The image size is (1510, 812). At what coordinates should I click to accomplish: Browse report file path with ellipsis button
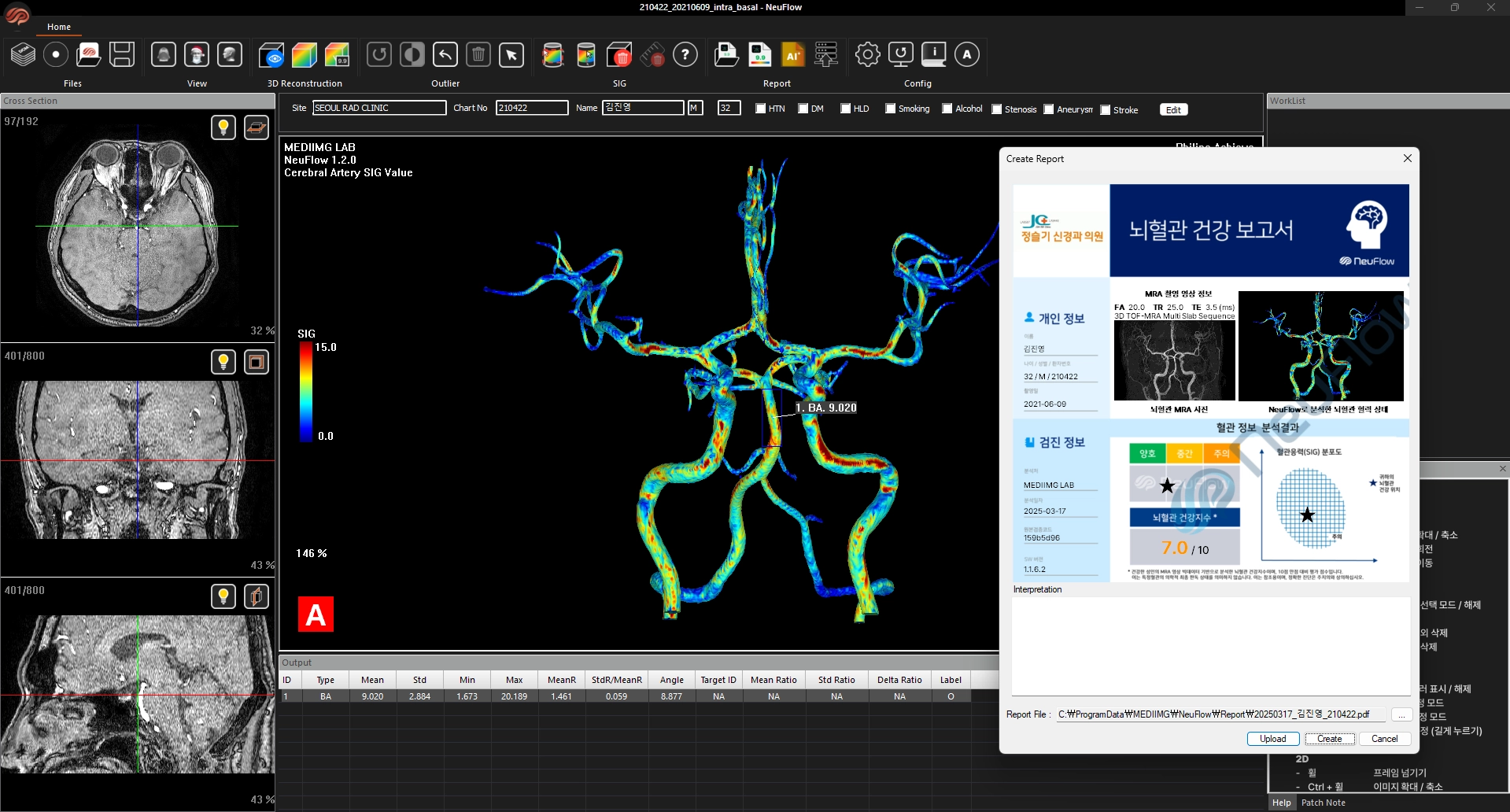(1401, 714)
